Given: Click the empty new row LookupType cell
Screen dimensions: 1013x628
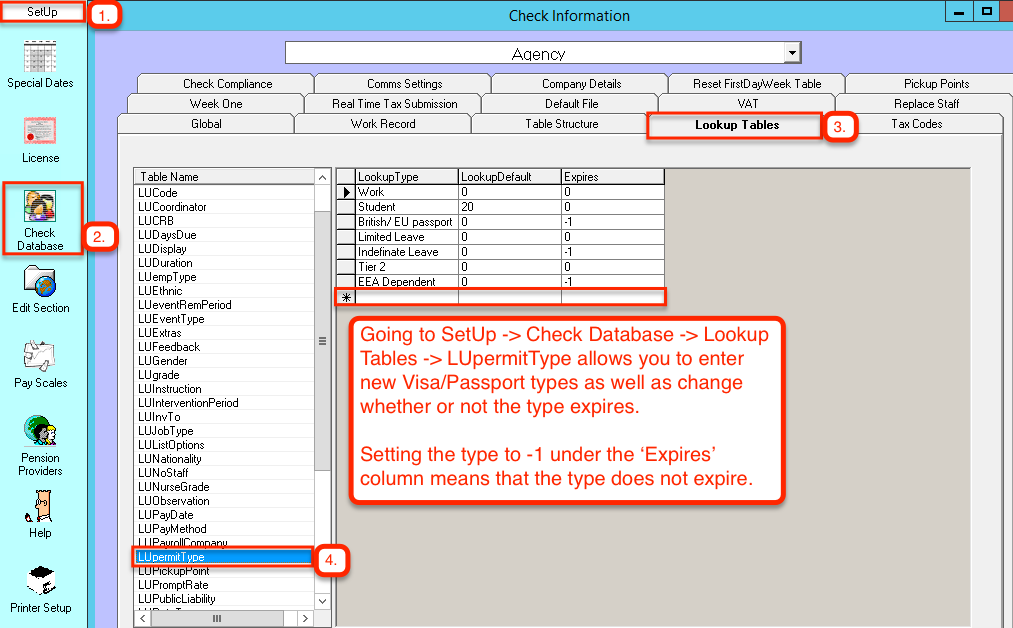Looking at the screenshot, I should tap(406, 297).
